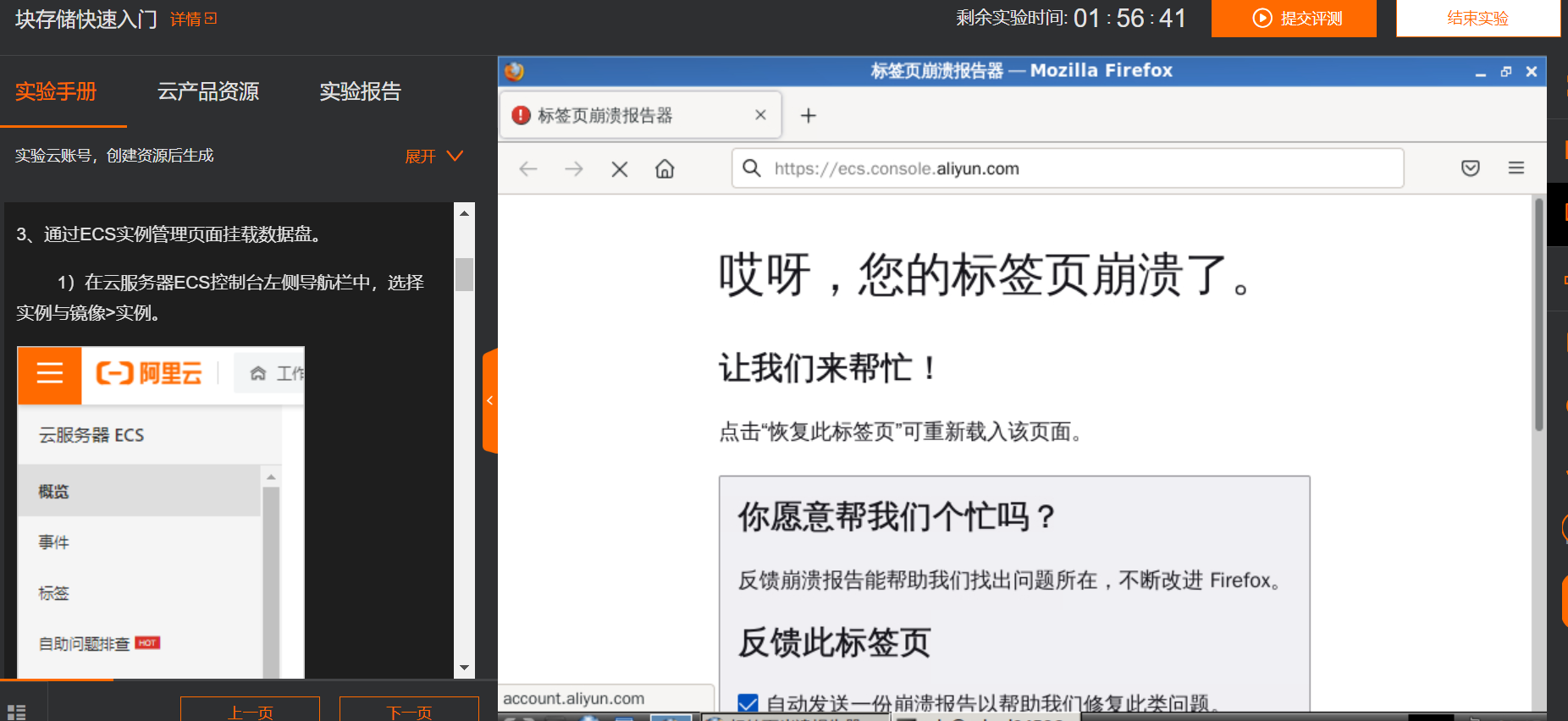Collapse the manual panel with orange arrow handle
Screen dimensions: 1568x721
coord(489,400)
